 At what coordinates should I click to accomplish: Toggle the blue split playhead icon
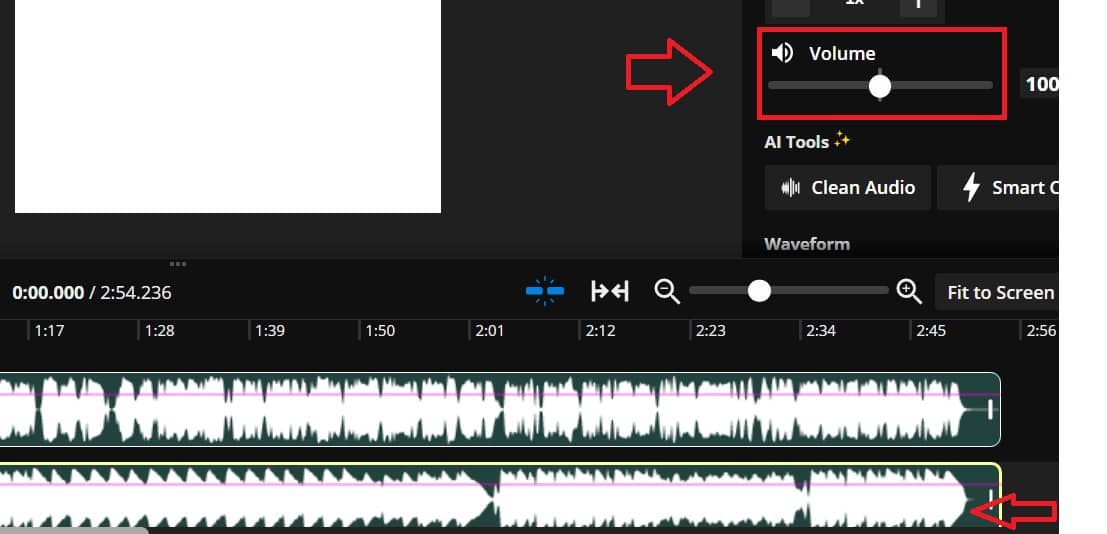(545, 291)
